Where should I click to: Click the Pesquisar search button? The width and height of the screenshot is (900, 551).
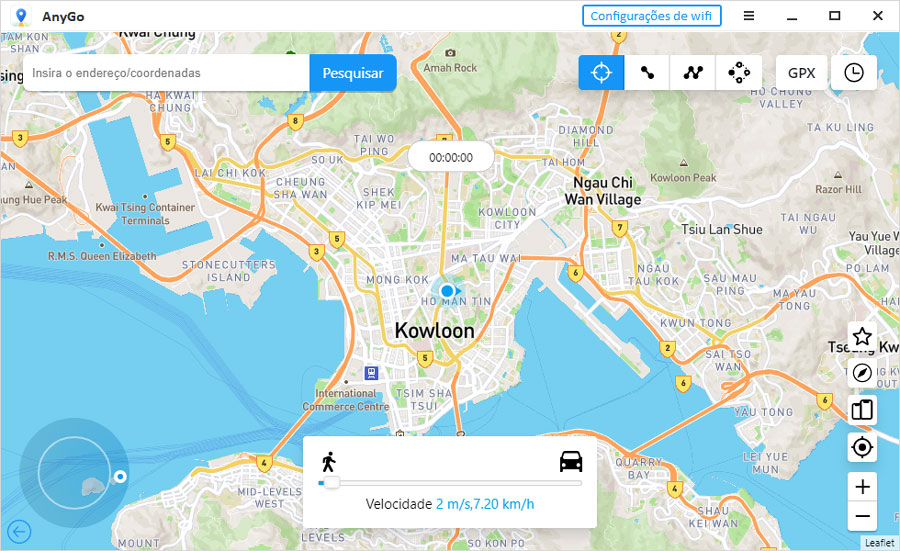[352, 73]
